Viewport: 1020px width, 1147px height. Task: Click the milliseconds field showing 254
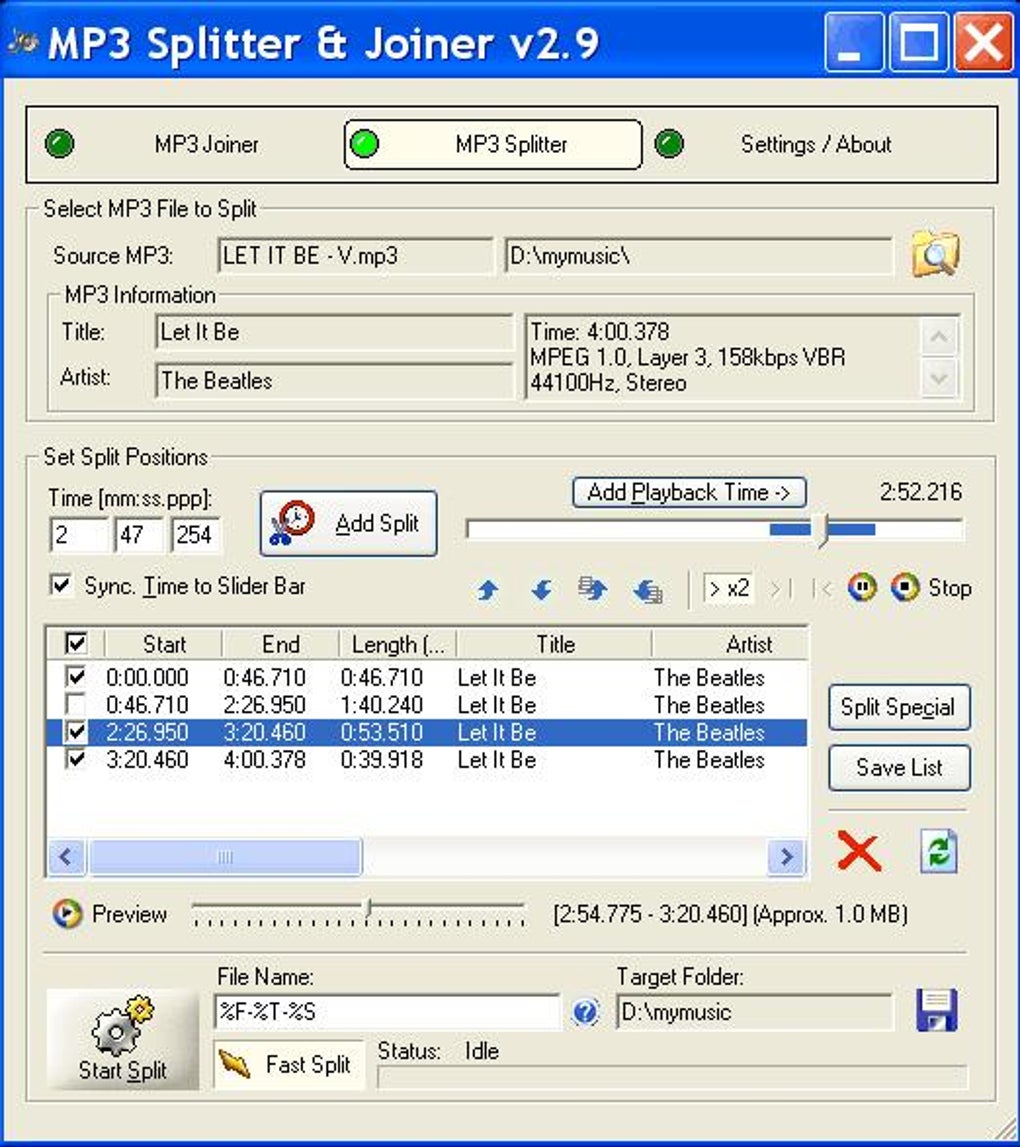point(196,535)
